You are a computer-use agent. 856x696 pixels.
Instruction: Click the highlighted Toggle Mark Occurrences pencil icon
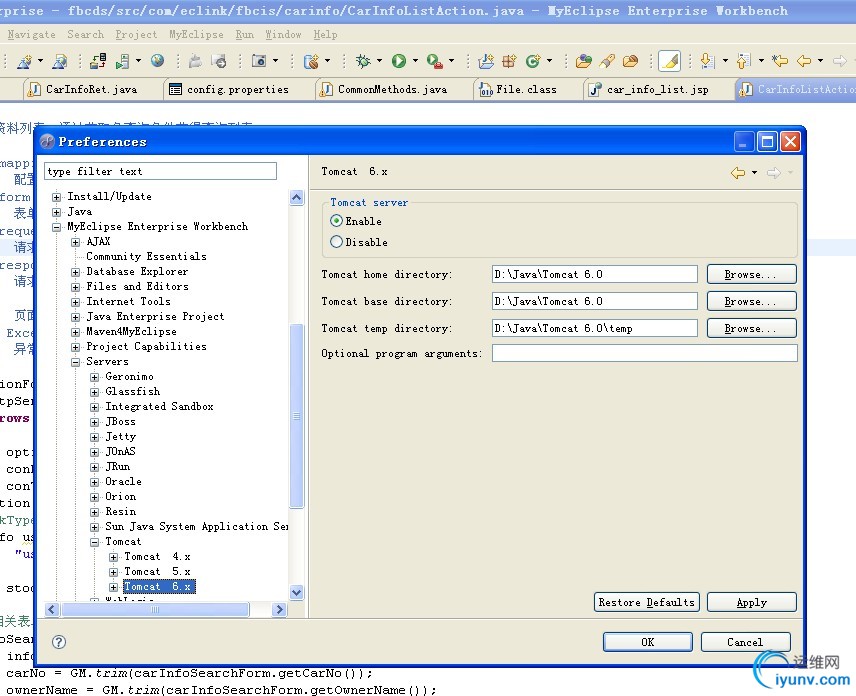point(669,61)
